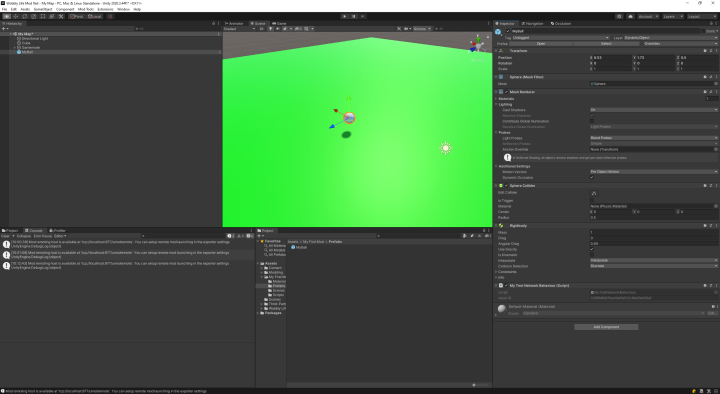Switch to the Game tab

tap(279, 23)
